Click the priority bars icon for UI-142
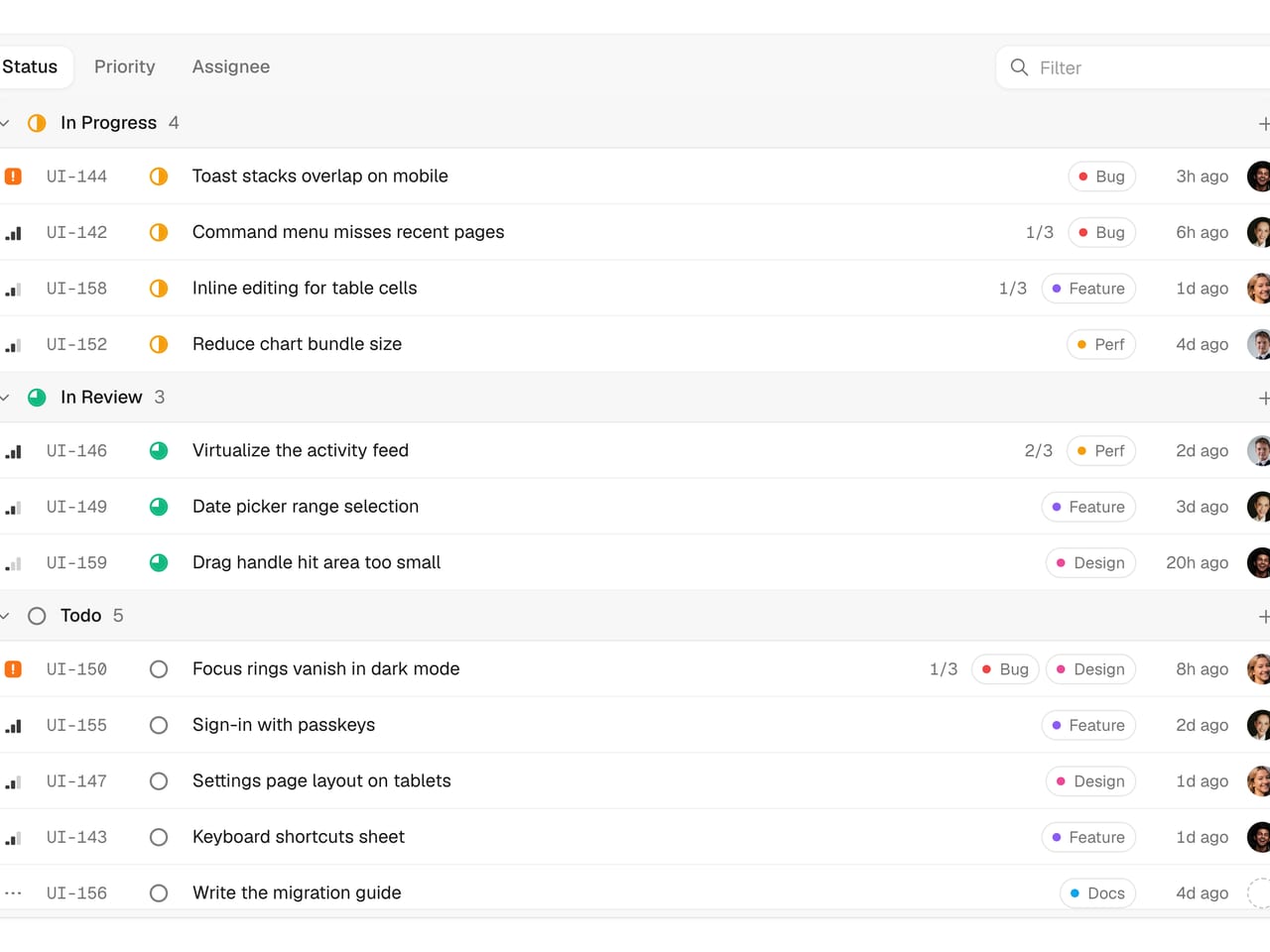This screenshot has width=1270, height=952. (13, 233)
